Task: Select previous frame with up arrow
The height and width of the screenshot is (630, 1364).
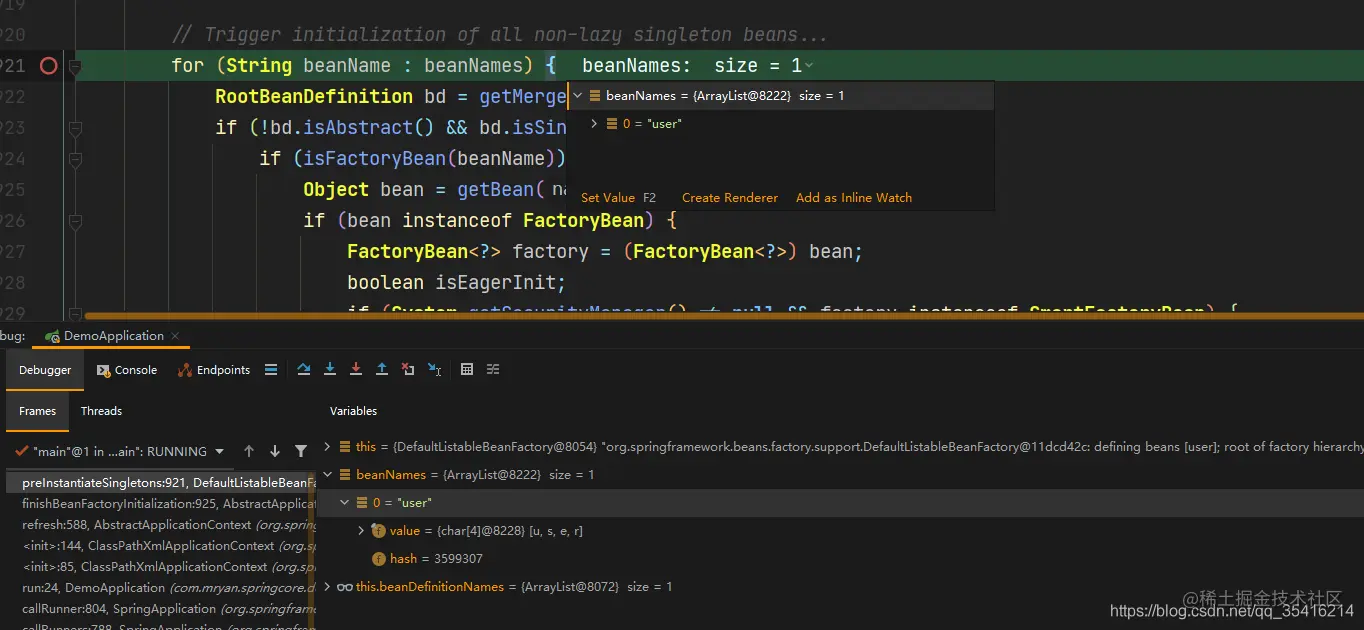Action: tap(249, 452)
